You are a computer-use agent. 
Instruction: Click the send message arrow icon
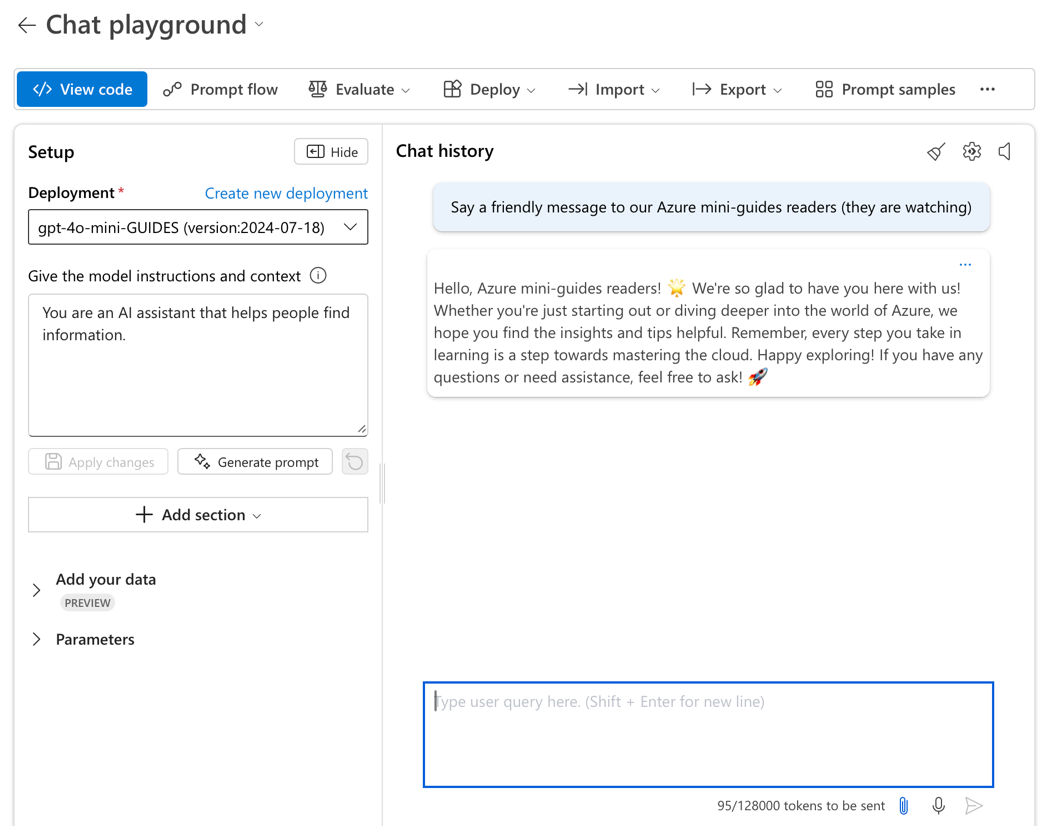coord(973,806)
